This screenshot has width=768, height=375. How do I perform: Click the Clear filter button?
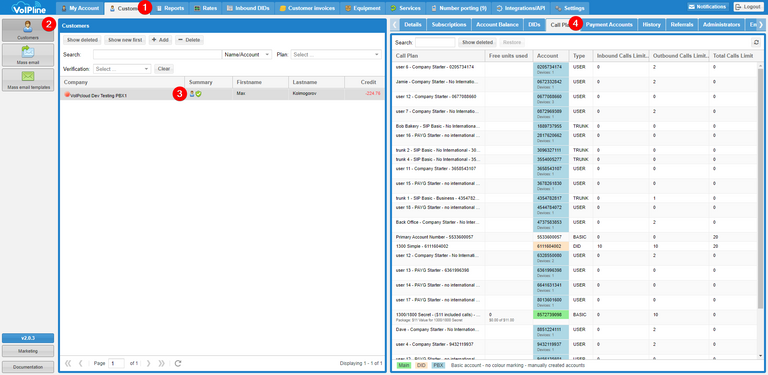click(x=164, y=69)
